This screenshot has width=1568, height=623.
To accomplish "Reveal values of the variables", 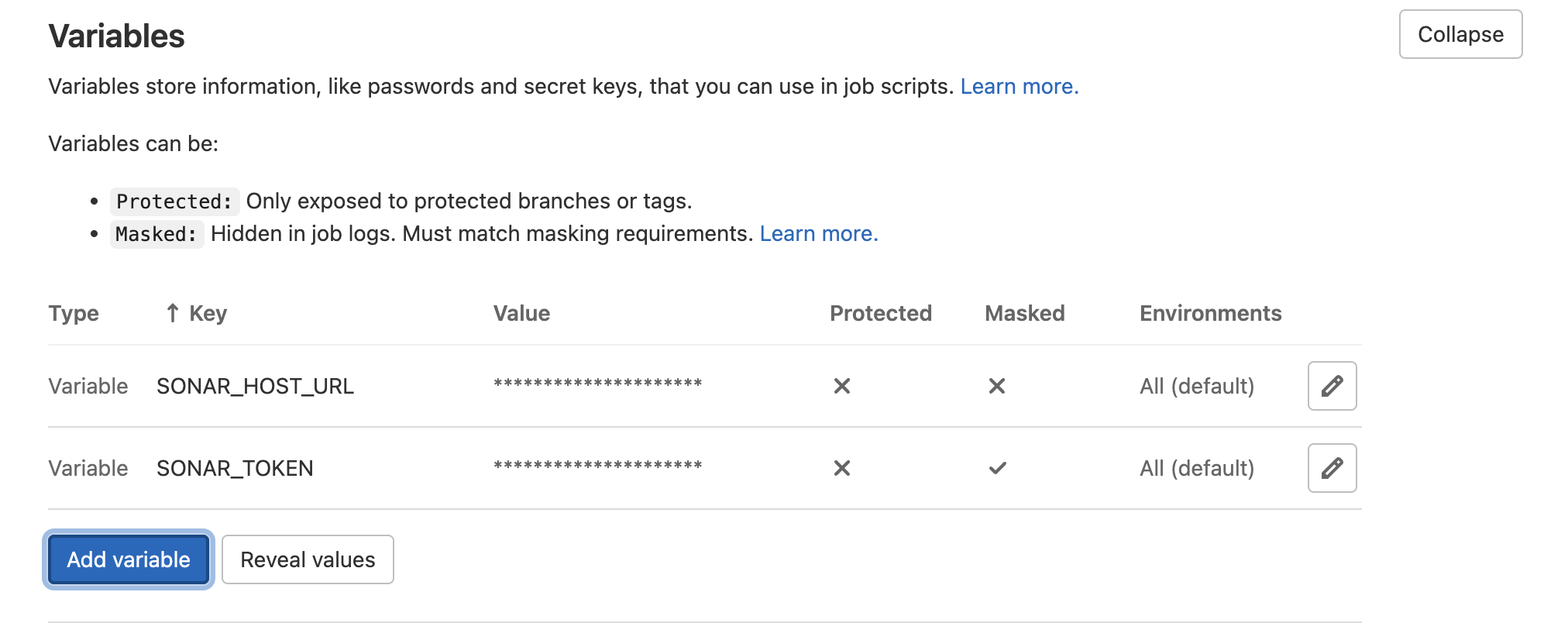I will [x=308, y=559].
